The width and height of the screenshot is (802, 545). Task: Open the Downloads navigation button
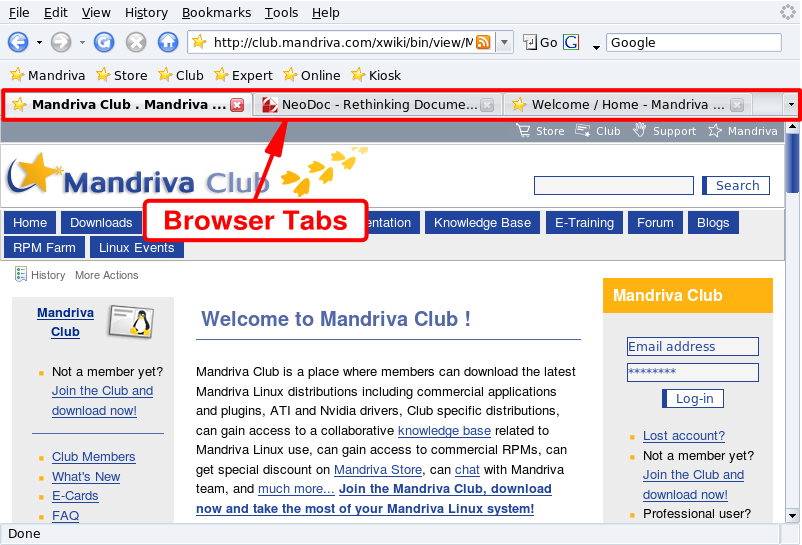tap(101, 223)
